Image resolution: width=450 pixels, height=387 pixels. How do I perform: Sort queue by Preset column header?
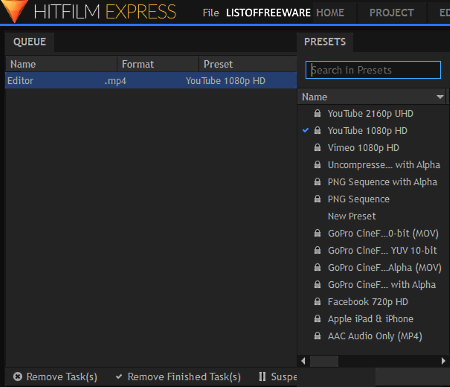point(248,64)
